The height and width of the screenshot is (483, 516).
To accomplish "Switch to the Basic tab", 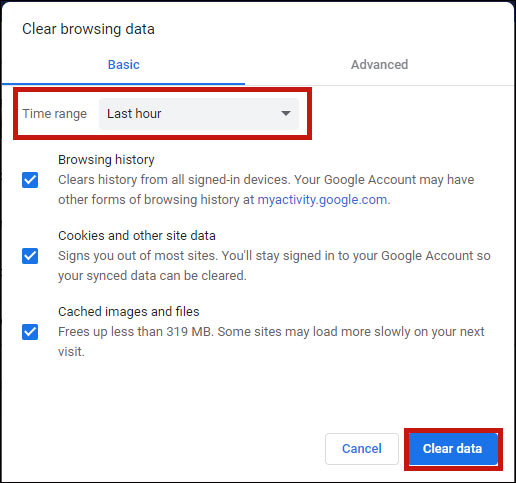I will (x=123, y=65).
